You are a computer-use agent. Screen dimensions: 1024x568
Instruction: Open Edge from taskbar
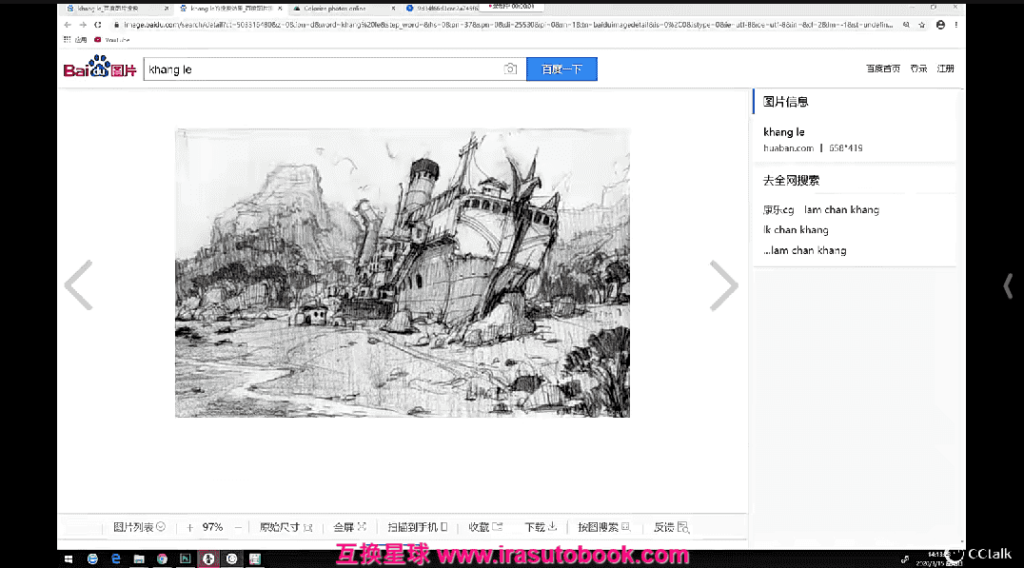116,559
